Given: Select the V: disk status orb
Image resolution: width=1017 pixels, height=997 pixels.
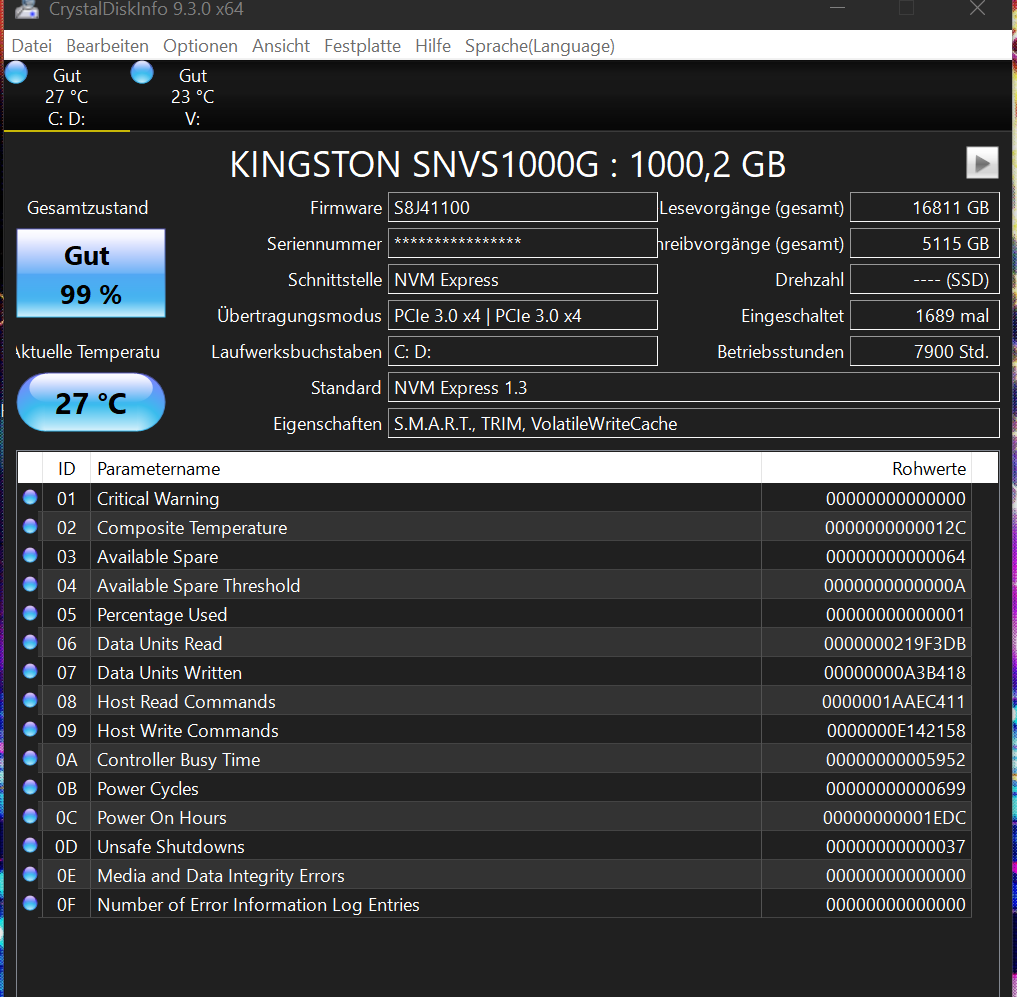Looking at the screenshot, I should [x=142, y=73].
